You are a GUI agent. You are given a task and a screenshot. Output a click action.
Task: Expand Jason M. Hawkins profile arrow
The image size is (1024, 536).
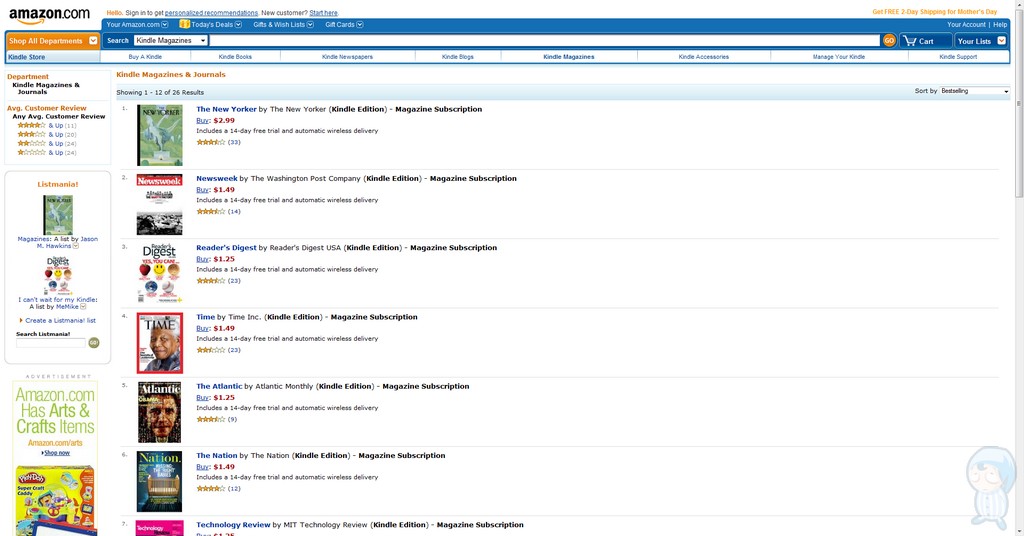(76, 247)
